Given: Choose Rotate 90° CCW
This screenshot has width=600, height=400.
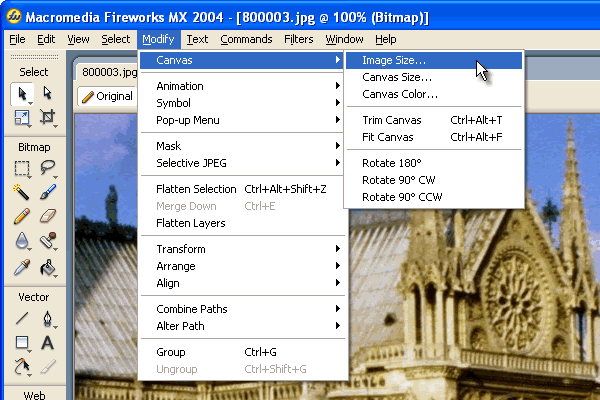Looking at the screenshot, I should pos(434,197).
